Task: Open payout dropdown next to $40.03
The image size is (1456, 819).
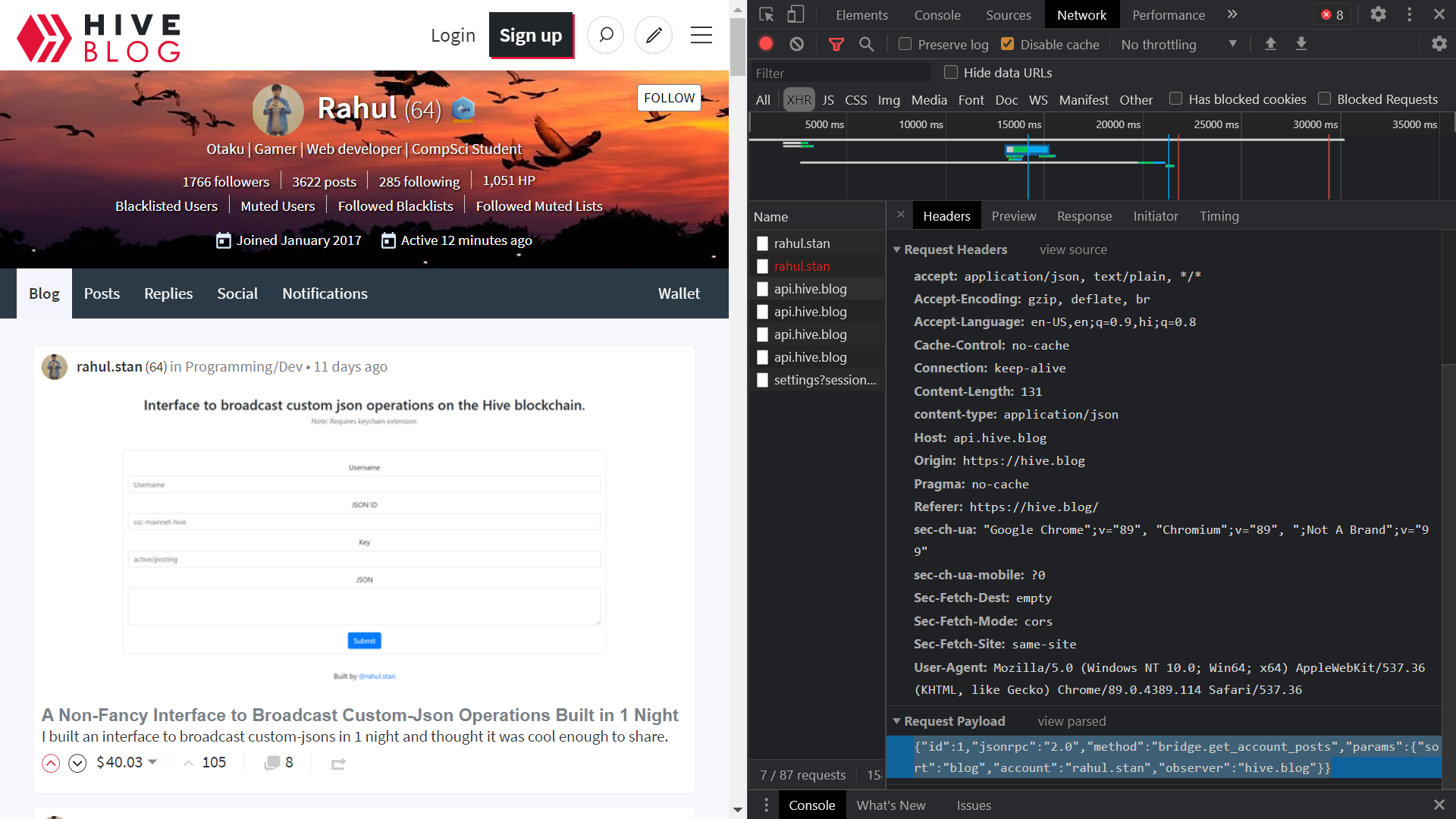Action: 152,762
